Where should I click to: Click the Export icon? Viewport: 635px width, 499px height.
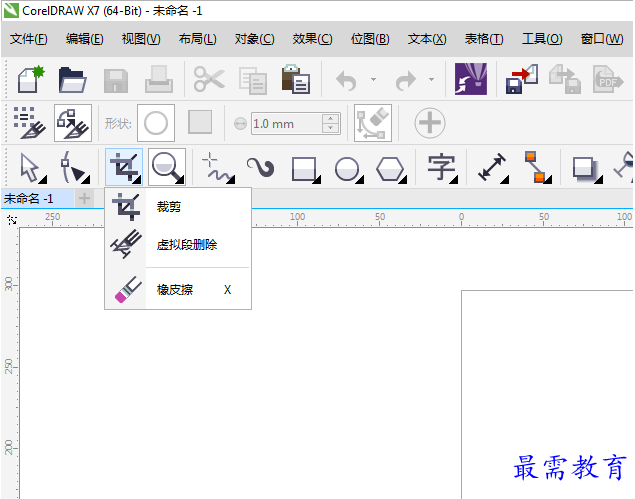coord(565,79)
